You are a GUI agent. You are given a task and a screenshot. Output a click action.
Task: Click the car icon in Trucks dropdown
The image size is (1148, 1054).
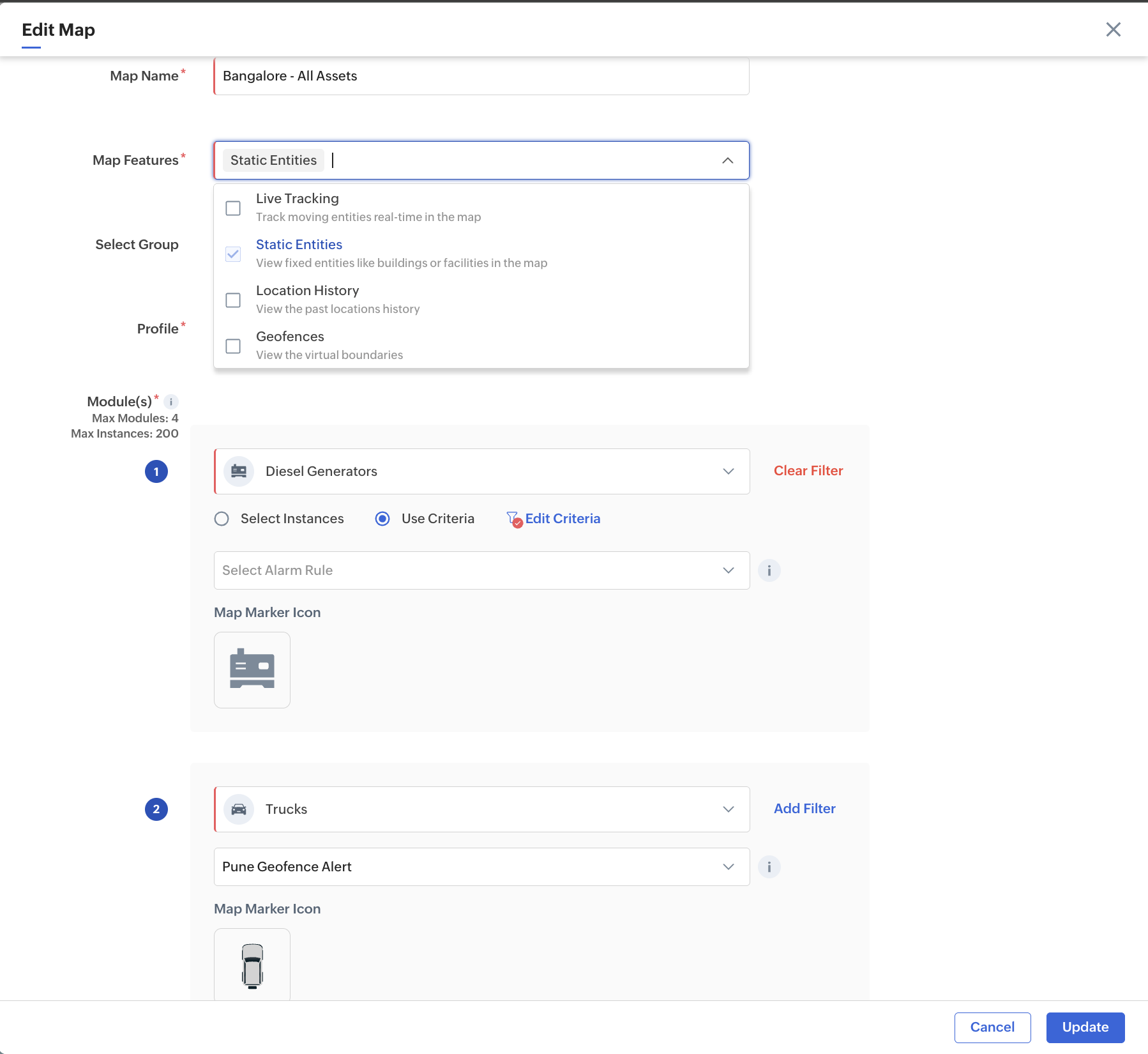point(239,809)
